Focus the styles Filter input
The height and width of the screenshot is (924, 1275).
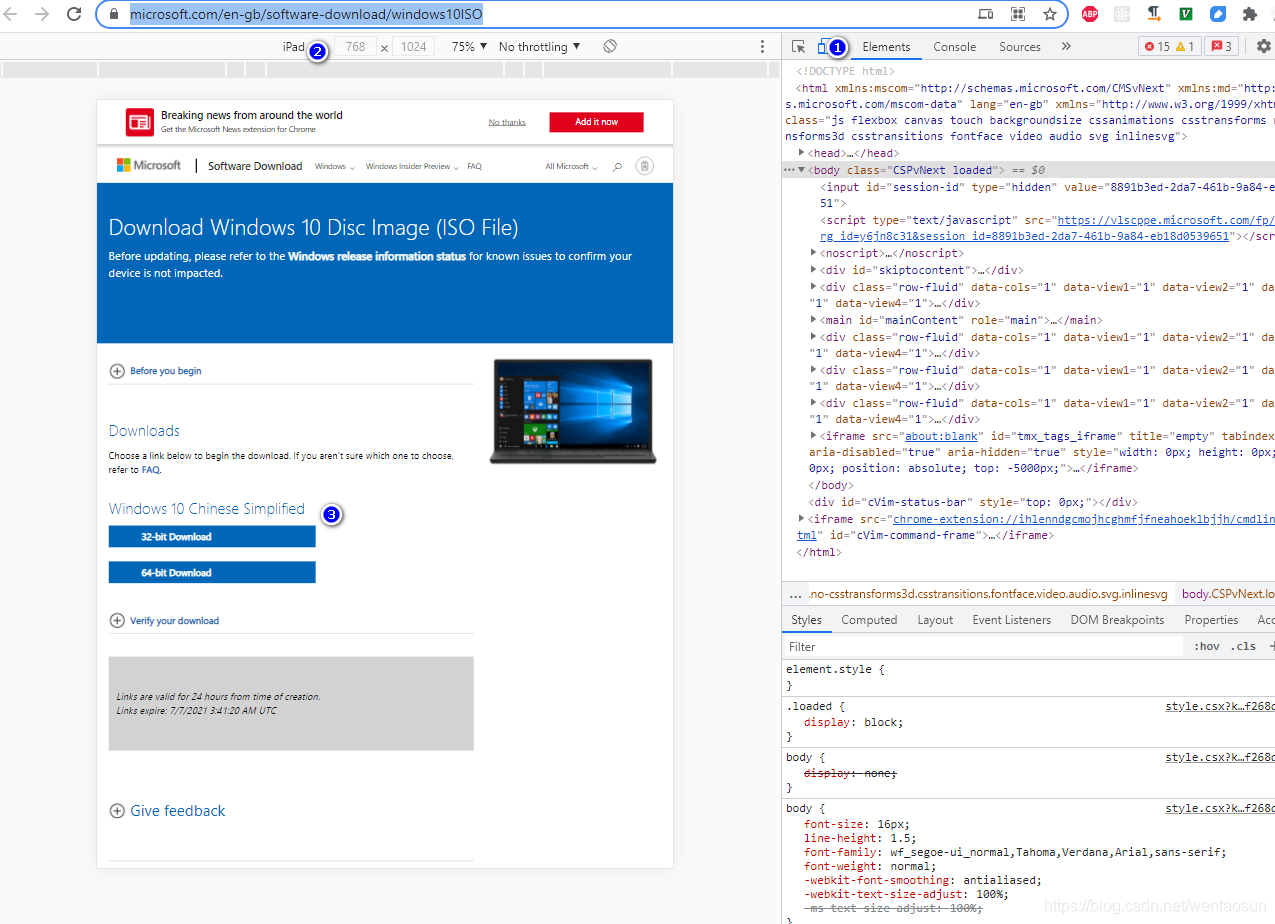(984, 647)
